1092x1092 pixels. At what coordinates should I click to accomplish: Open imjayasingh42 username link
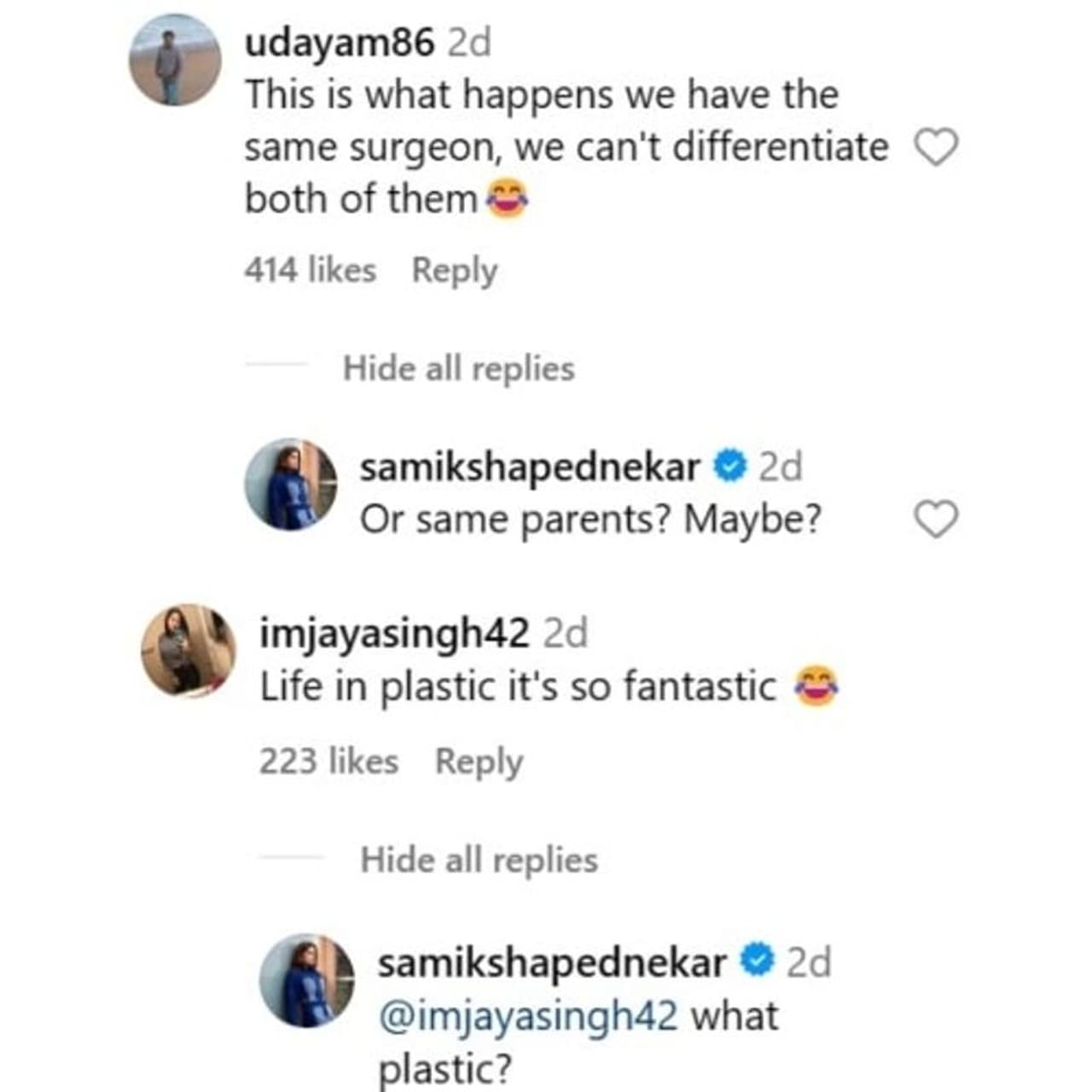coord(394,633)
